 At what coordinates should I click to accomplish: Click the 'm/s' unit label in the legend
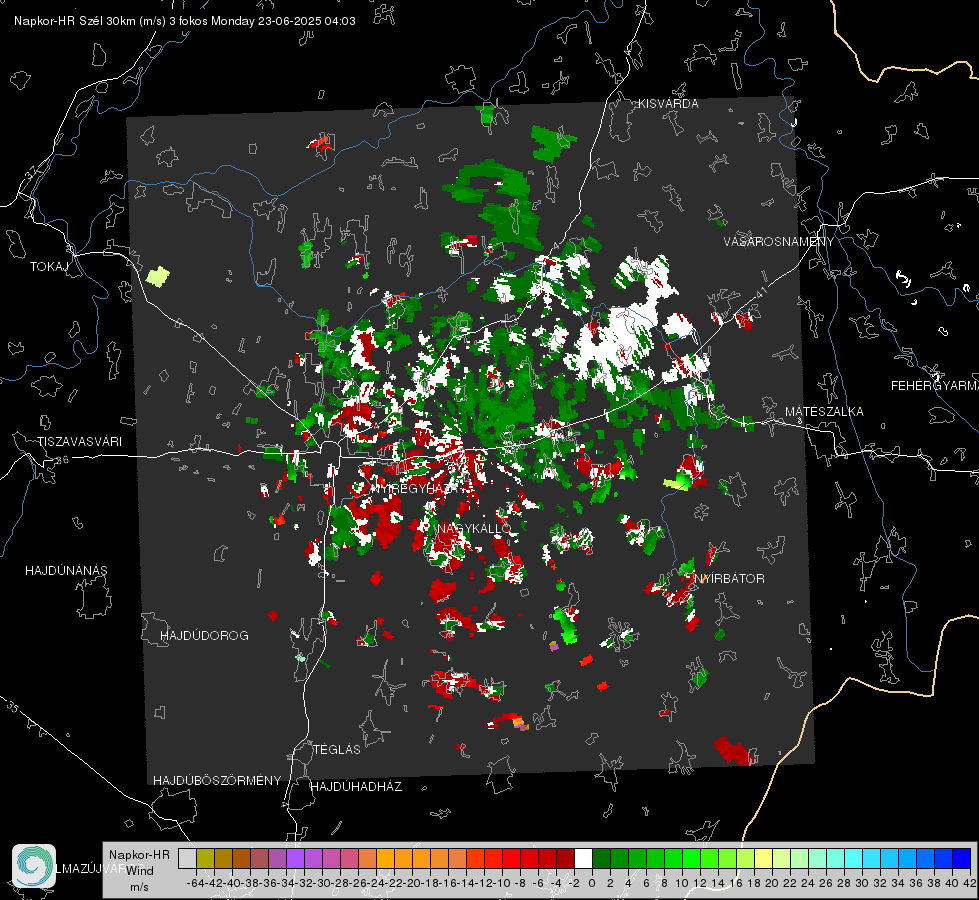(139, 887)
